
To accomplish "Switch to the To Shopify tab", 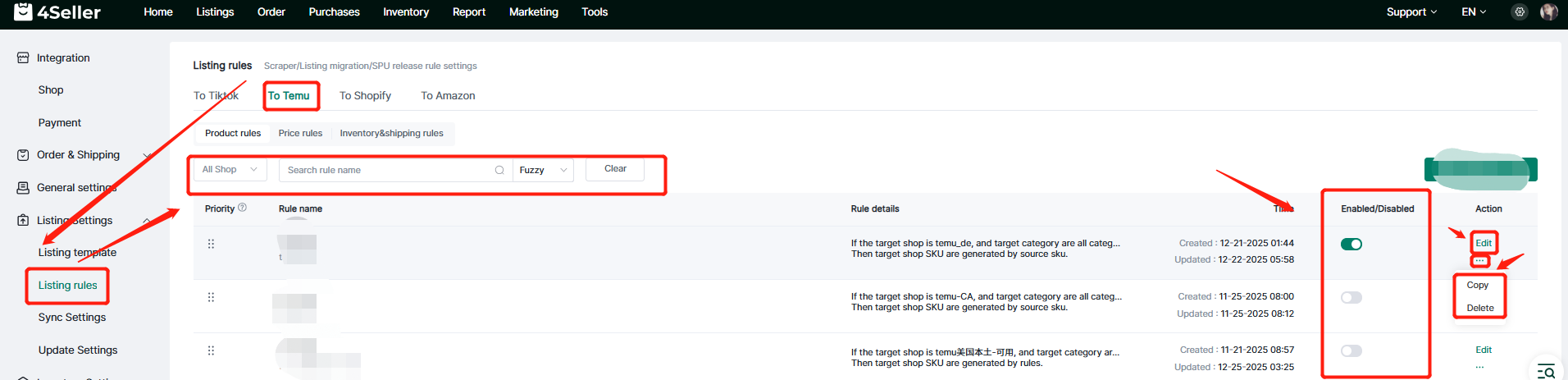I will (365, 96).
